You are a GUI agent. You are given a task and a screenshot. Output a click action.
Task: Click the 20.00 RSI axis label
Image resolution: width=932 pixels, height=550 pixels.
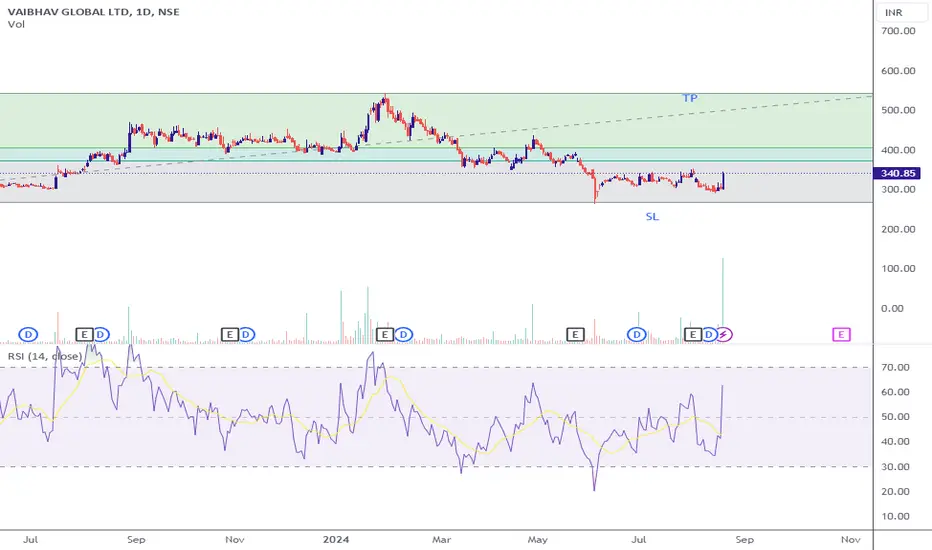click(x=895, y=492)
